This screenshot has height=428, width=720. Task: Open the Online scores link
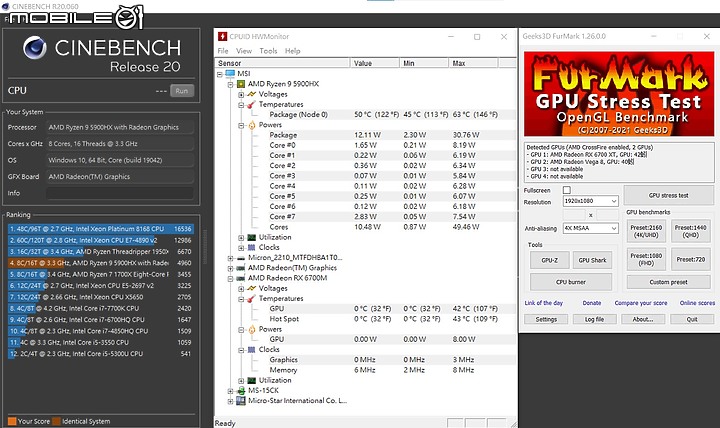tap(697, 303)
